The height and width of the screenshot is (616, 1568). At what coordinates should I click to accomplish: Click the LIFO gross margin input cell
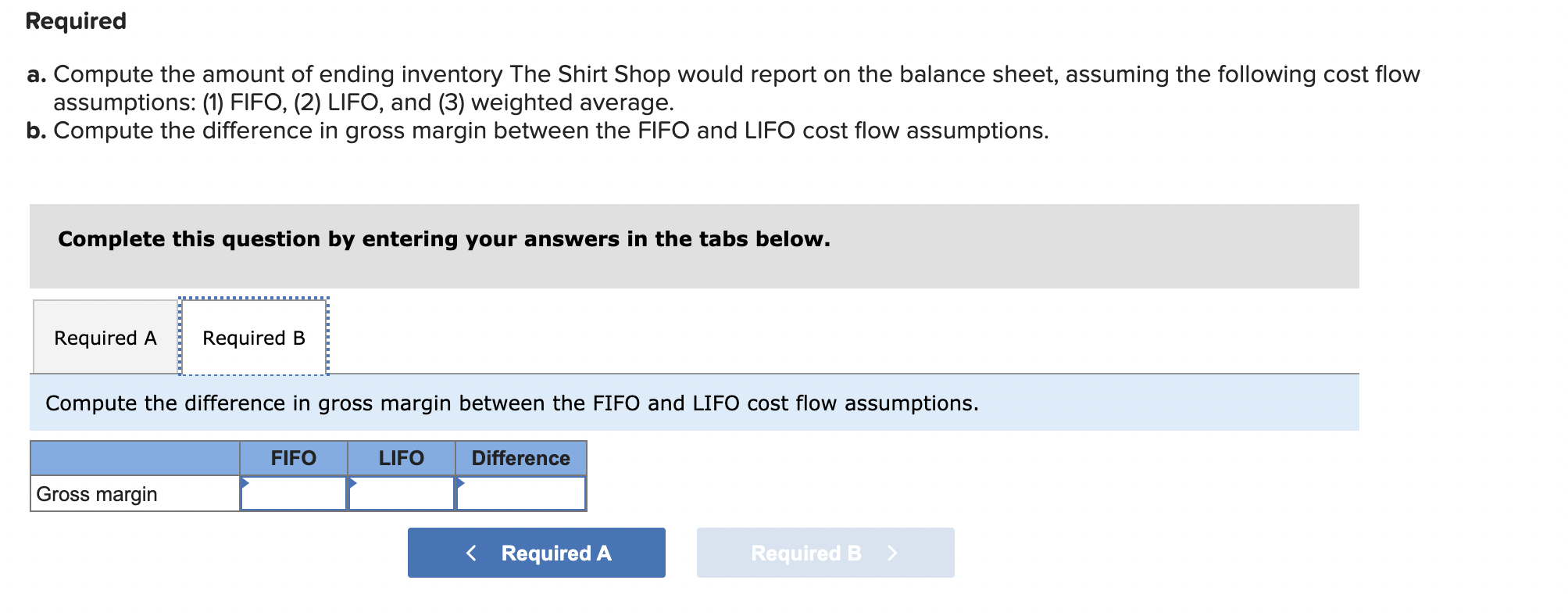coord(403,493)
